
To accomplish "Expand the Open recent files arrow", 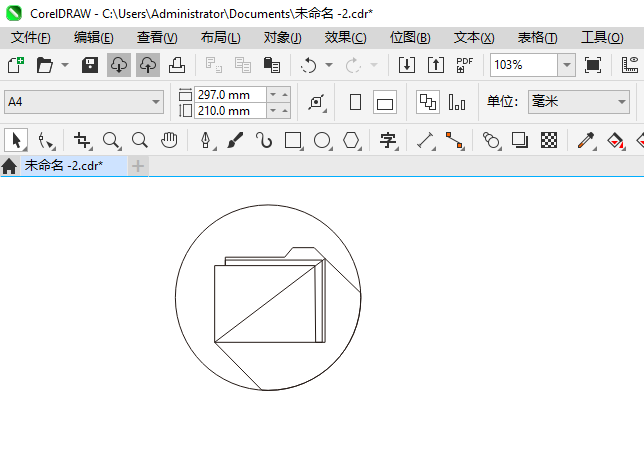I will pos(65,65).
